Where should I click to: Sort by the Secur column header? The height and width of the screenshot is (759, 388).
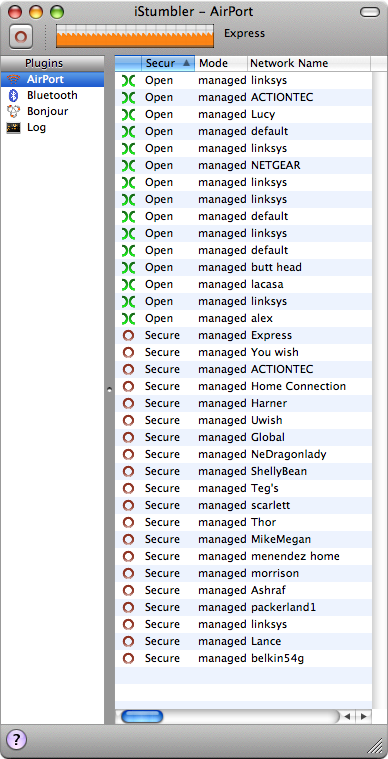click(168, 63)
